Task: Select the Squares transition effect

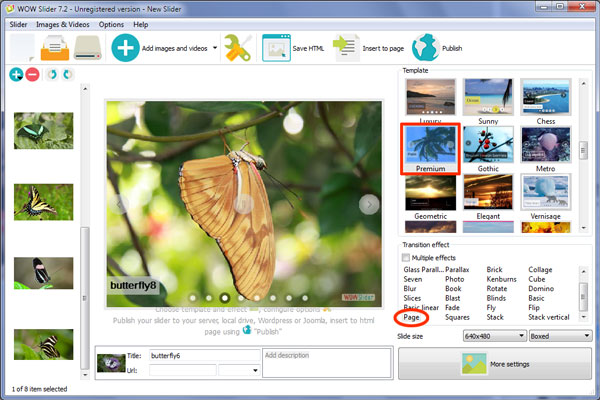Action: coord(457,317)
